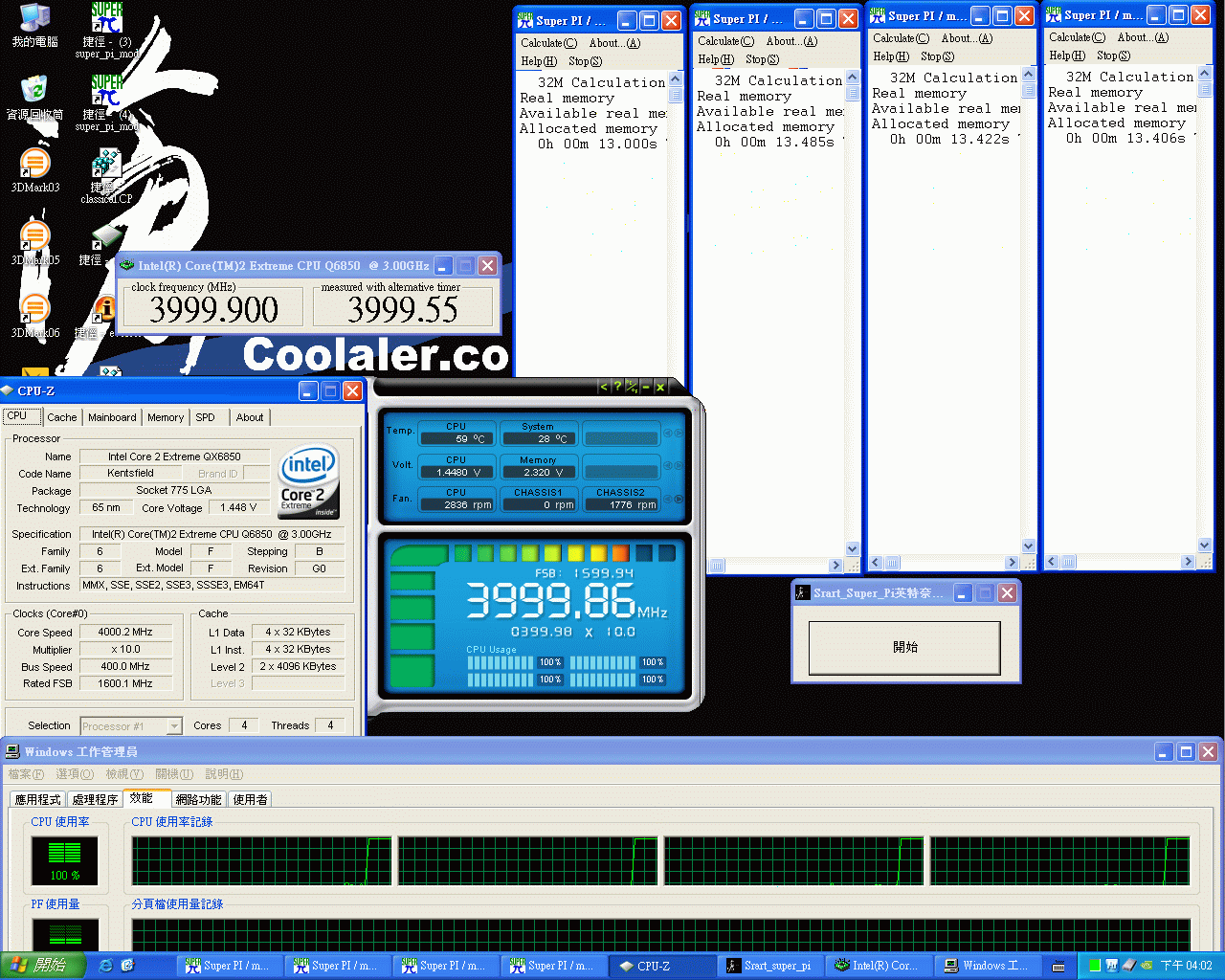The height and width of the screenshot is (980, 1225).
Task: Switch to the Srart_super_pi taskbar button
Action: (x=770, y=966)
